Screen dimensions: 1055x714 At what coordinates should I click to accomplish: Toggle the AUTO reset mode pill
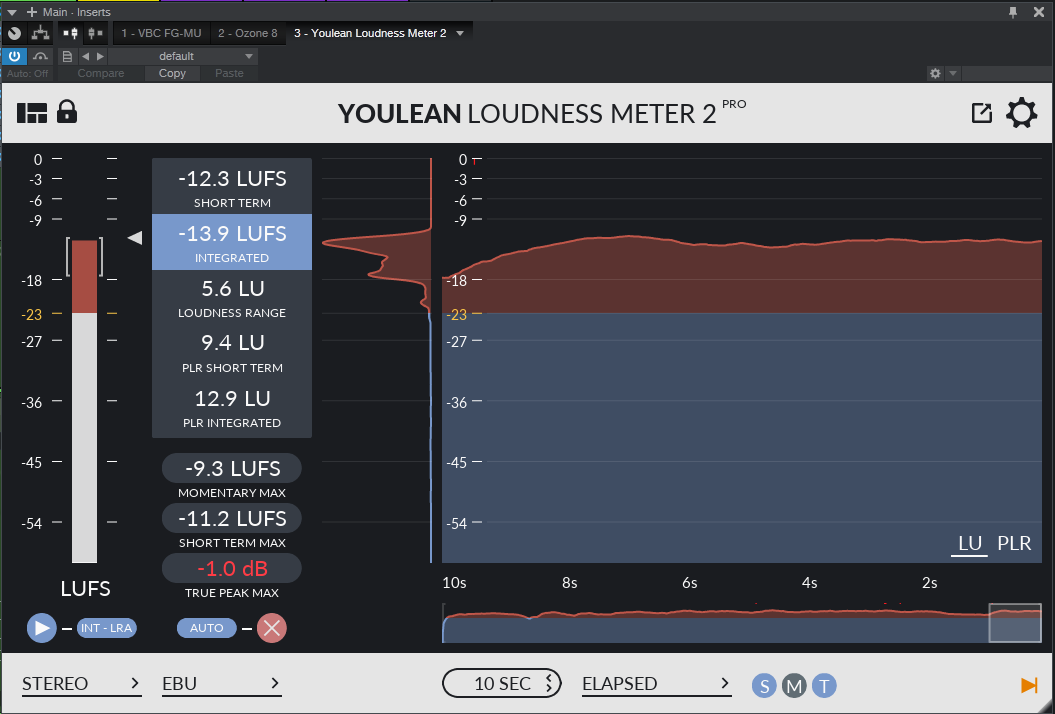(x=207, y=628)
